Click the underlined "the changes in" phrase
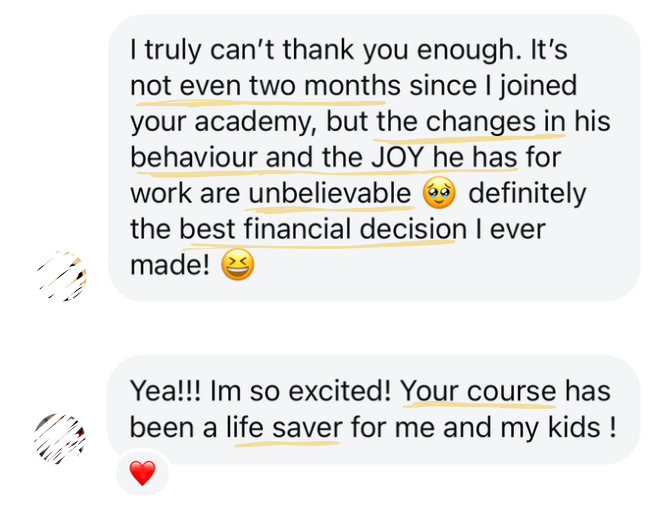This screenshot has width=672, height=512. point(470,121)
